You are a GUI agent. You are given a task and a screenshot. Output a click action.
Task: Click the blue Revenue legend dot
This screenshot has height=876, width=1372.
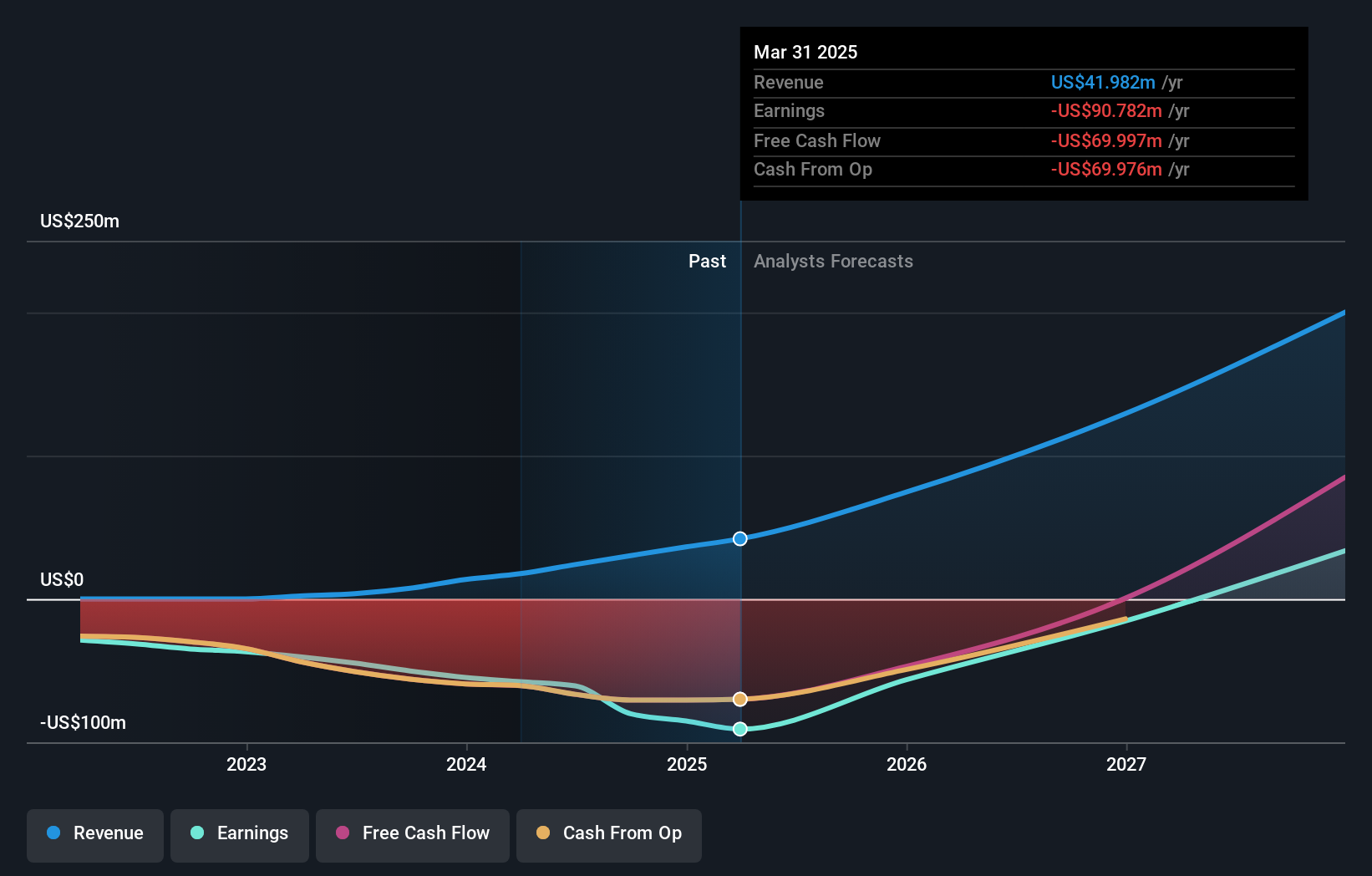pos(53,833)
